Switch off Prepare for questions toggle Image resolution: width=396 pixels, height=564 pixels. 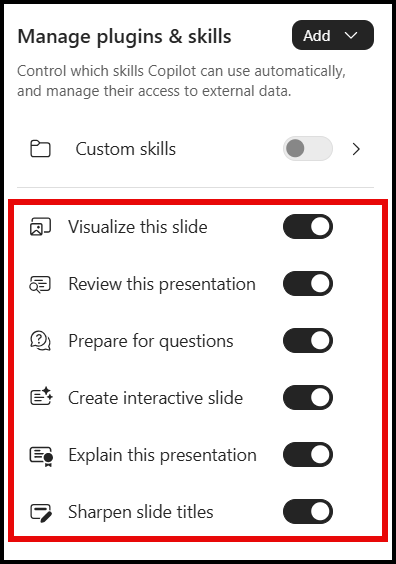308,341
